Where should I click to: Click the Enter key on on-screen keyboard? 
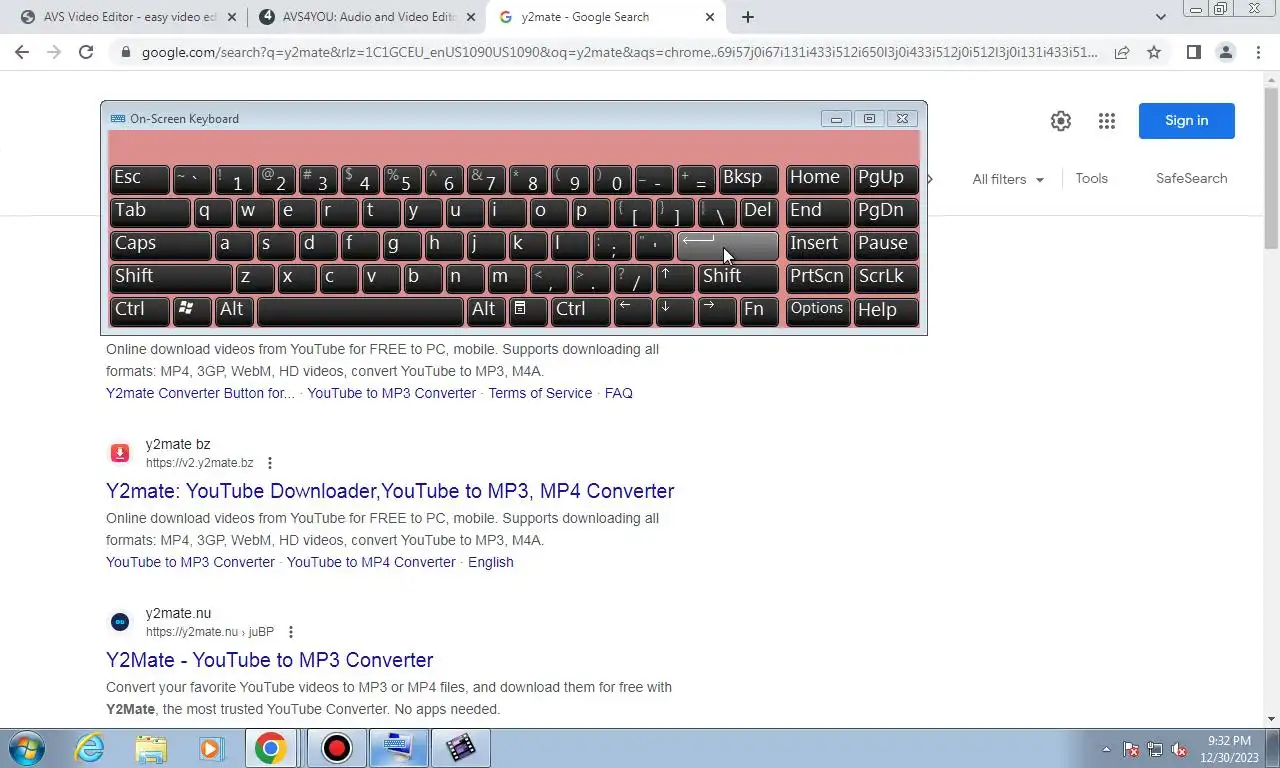pos(727,244)
